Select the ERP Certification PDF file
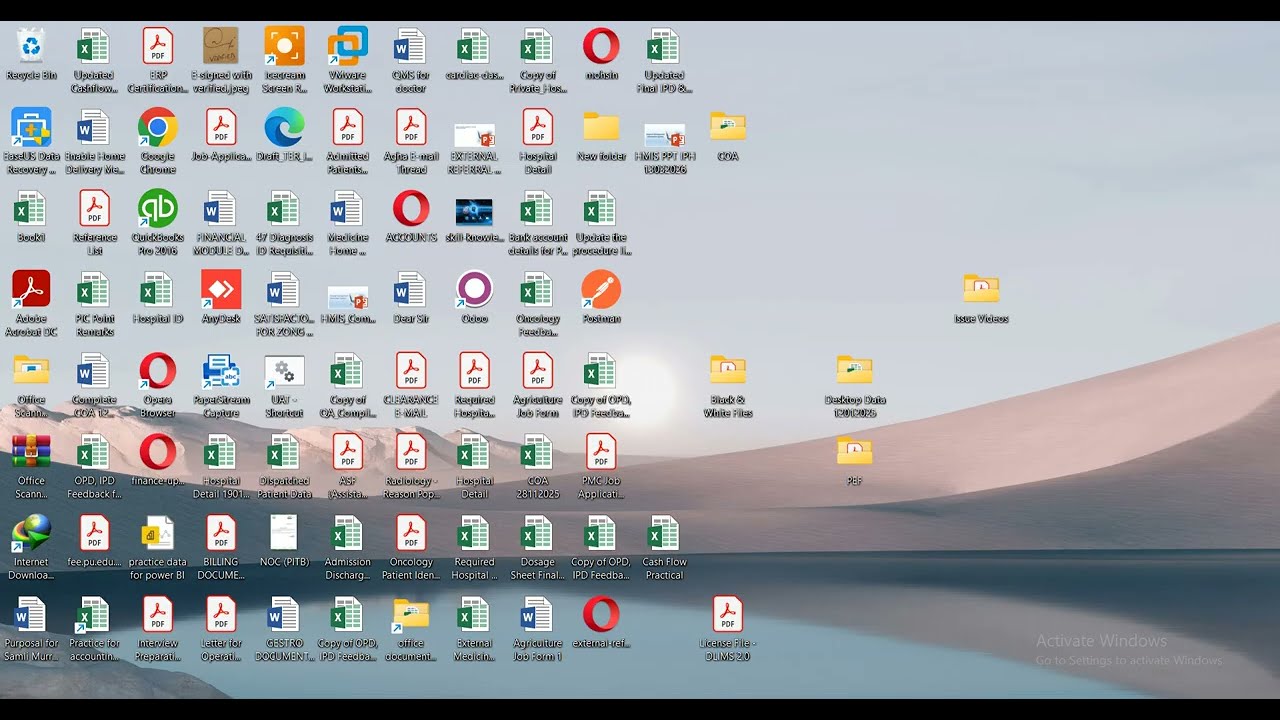This screenshot has width=1280, height=720. tap(158, 46)
